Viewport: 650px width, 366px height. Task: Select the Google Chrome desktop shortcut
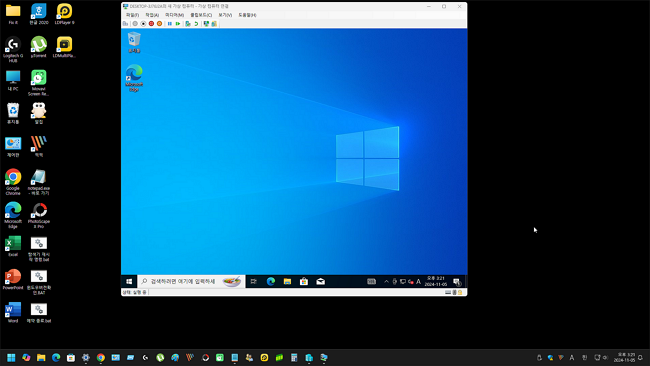click(x=13, y=182)
